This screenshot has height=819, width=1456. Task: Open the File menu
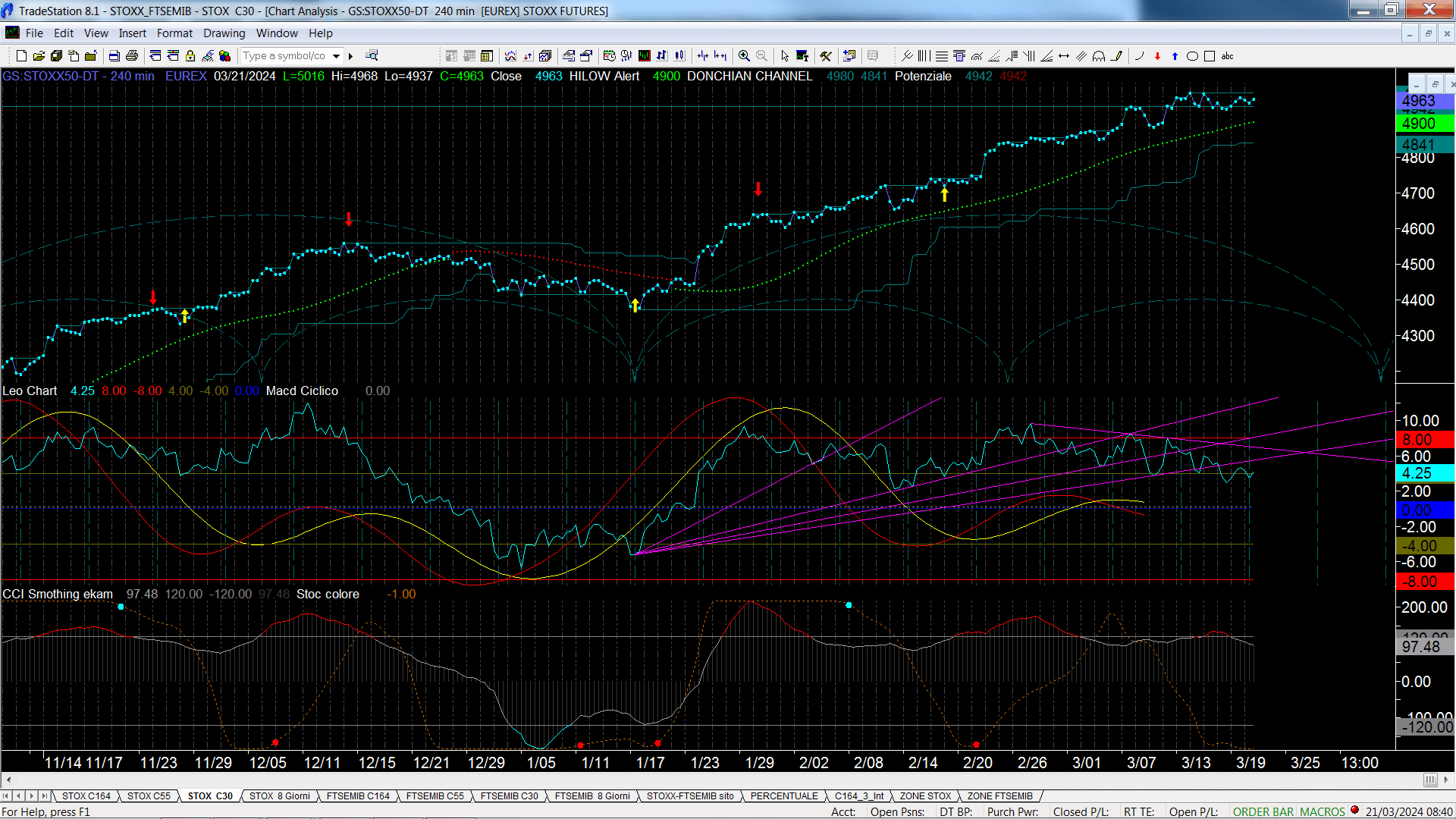coord(34,33)
